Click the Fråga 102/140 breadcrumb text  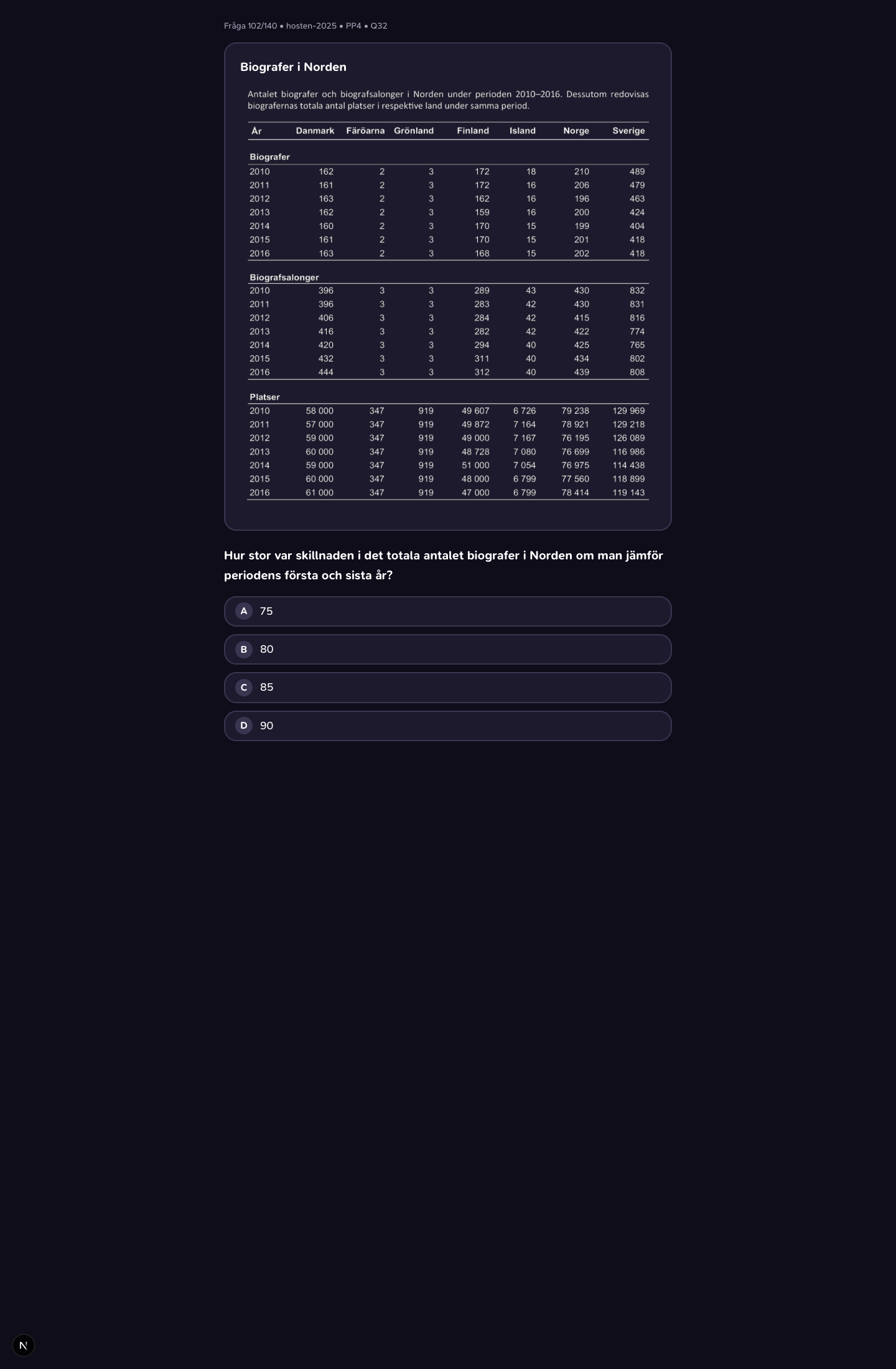(250, 26)
